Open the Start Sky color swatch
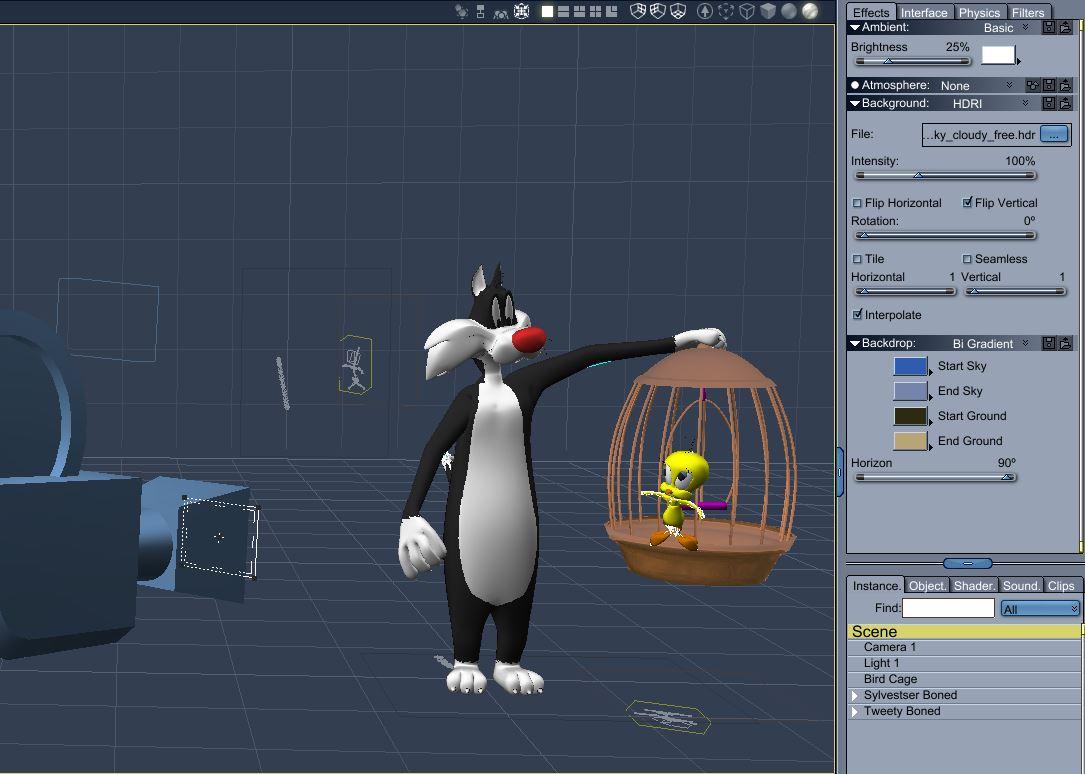 [910, 366]
